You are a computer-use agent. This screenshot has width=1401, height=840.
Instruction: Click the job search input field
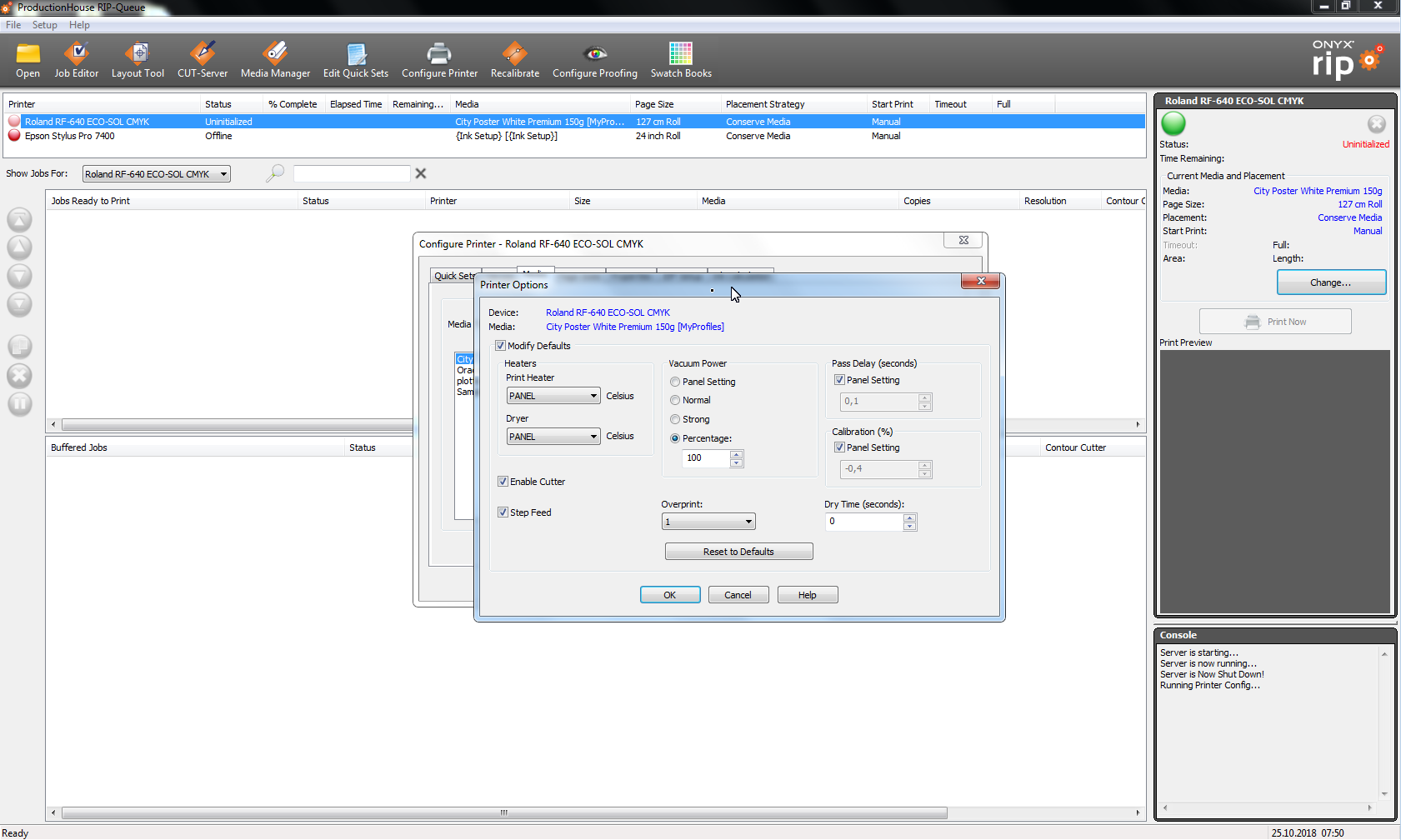352,173
